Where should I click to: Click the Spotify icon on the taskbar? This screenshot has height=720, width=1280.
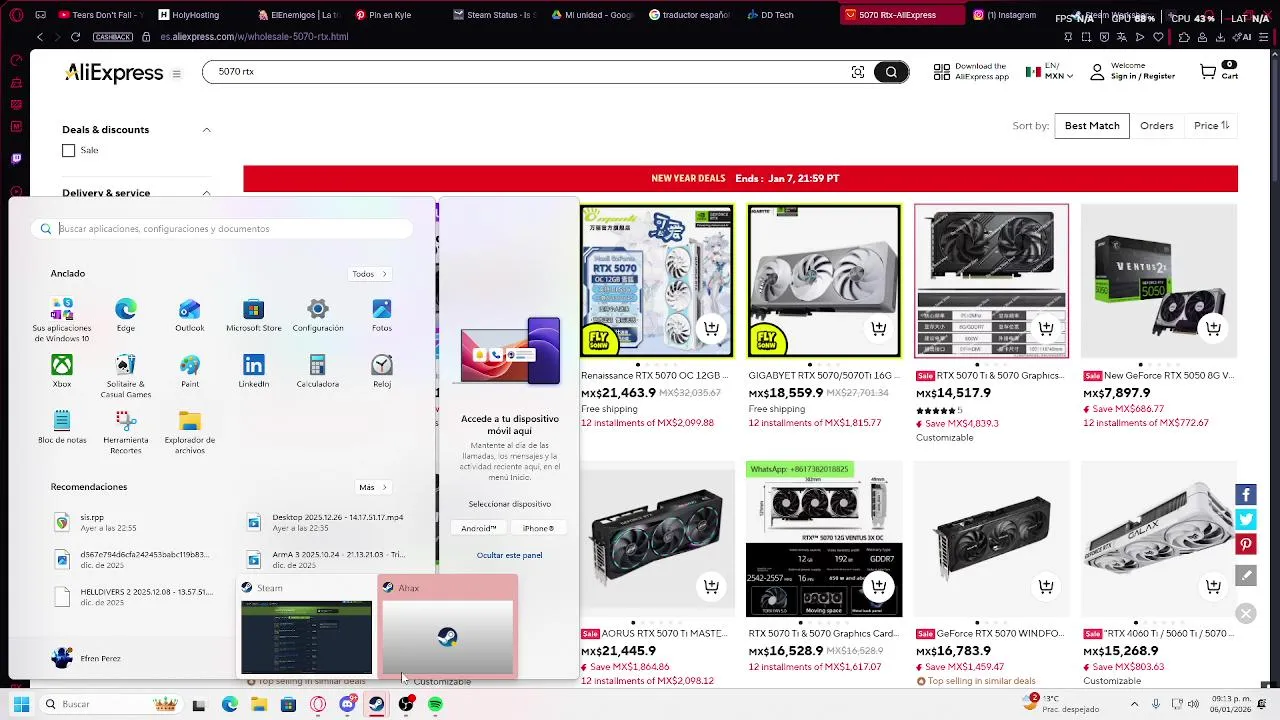tap(435, 705)
